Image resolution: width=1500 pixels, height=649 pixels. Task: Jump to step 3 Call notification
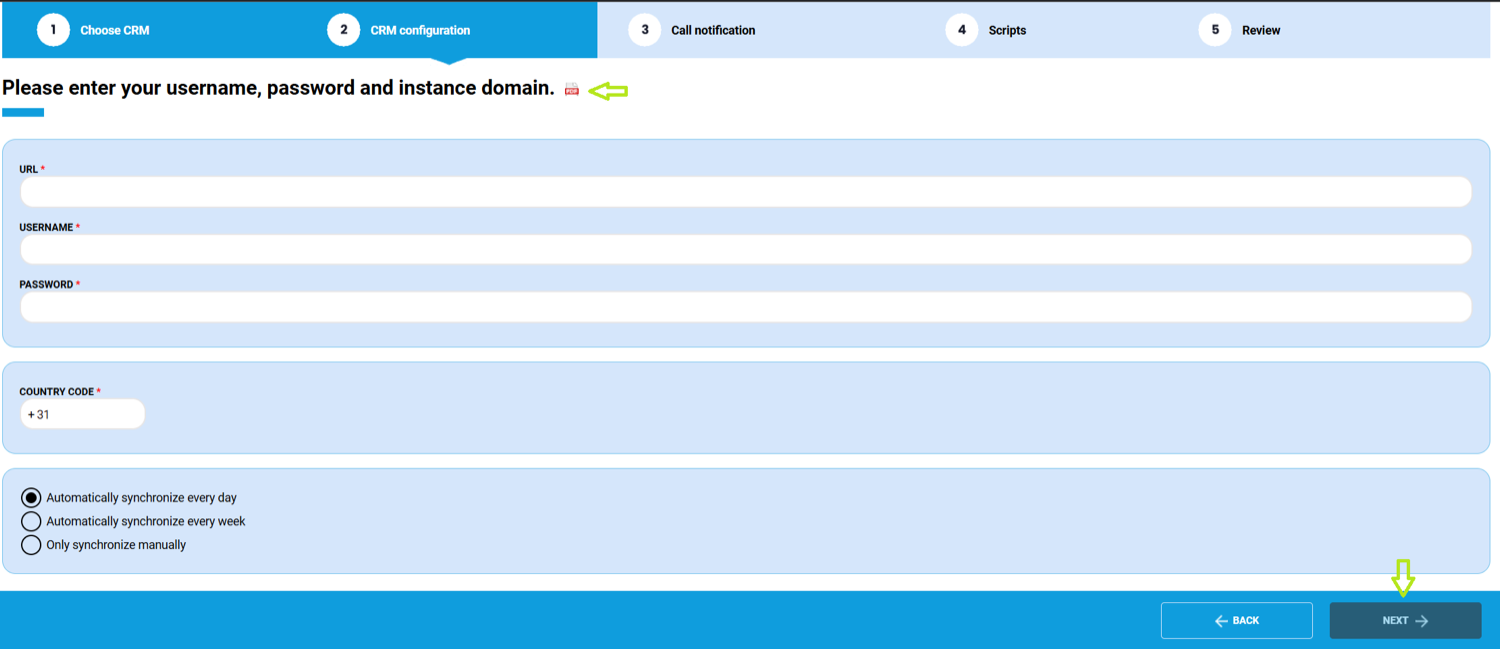[692, 30]
